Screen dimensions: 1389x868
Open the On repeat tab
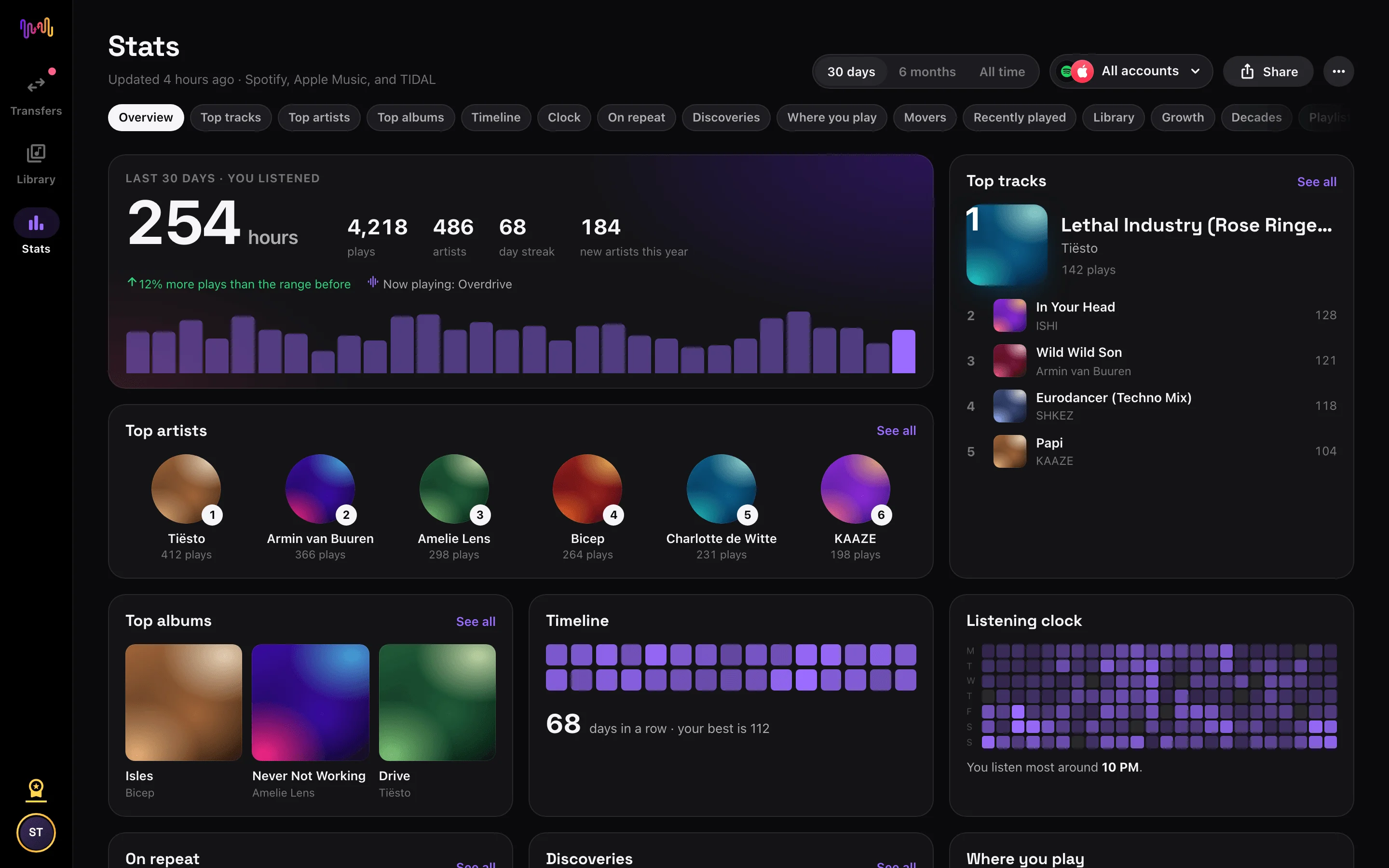(637, 117)
